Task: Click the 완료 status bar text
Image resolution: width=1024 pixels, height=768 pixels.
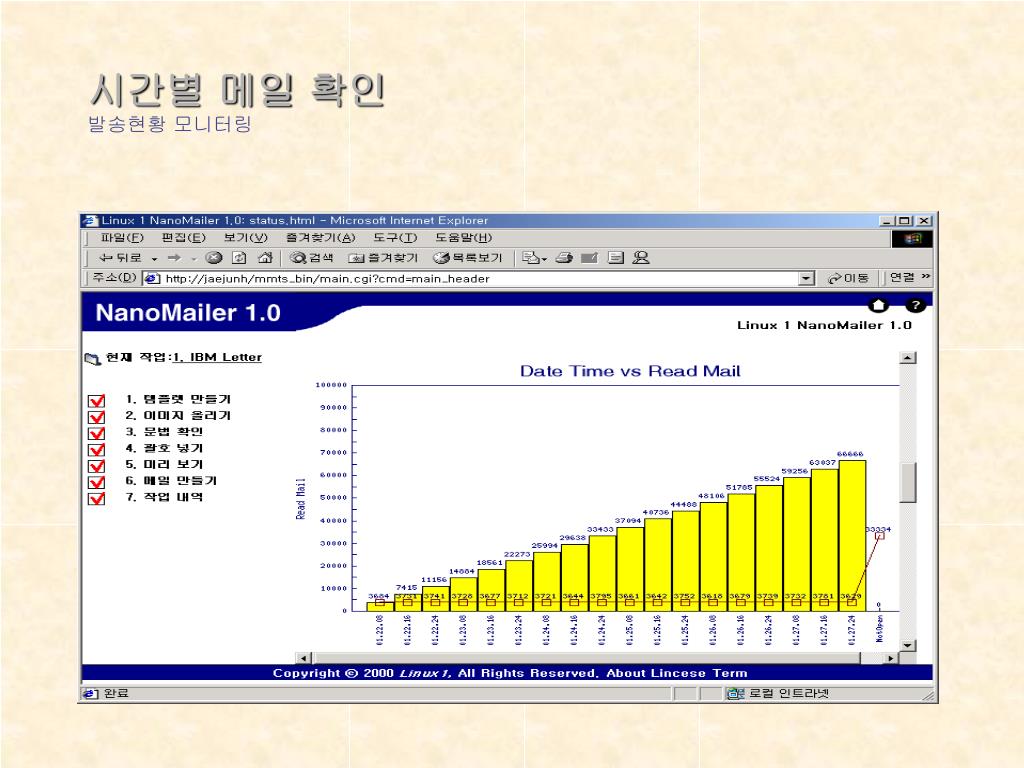Action: [x=116, y=694]
